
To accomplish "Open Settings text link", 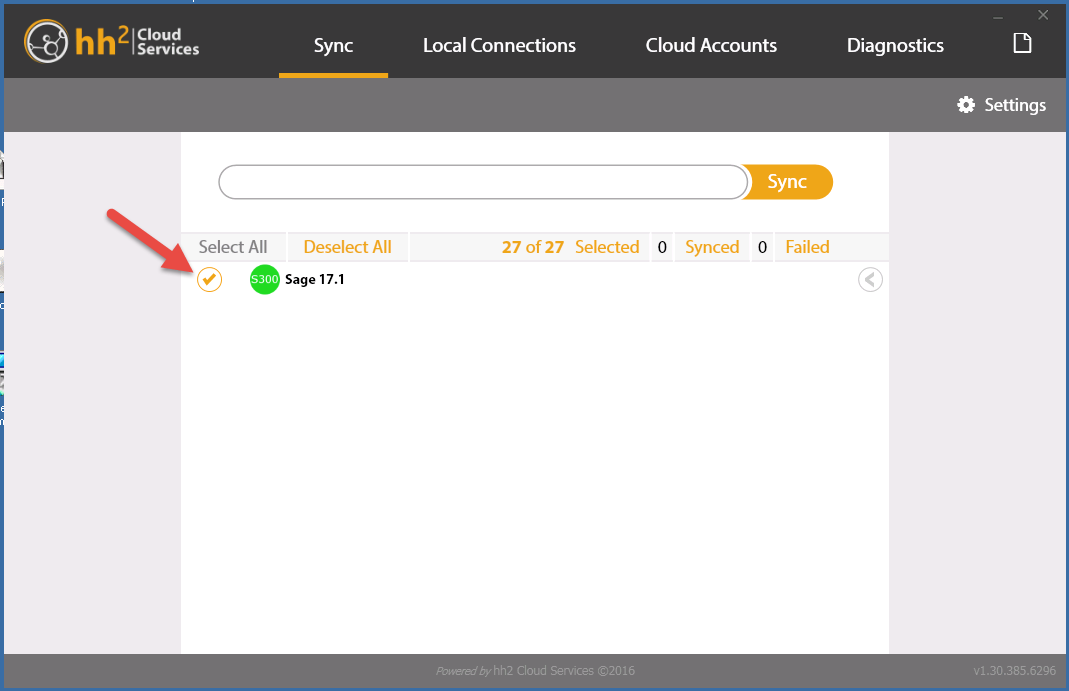I will [x=1015, y=105].
